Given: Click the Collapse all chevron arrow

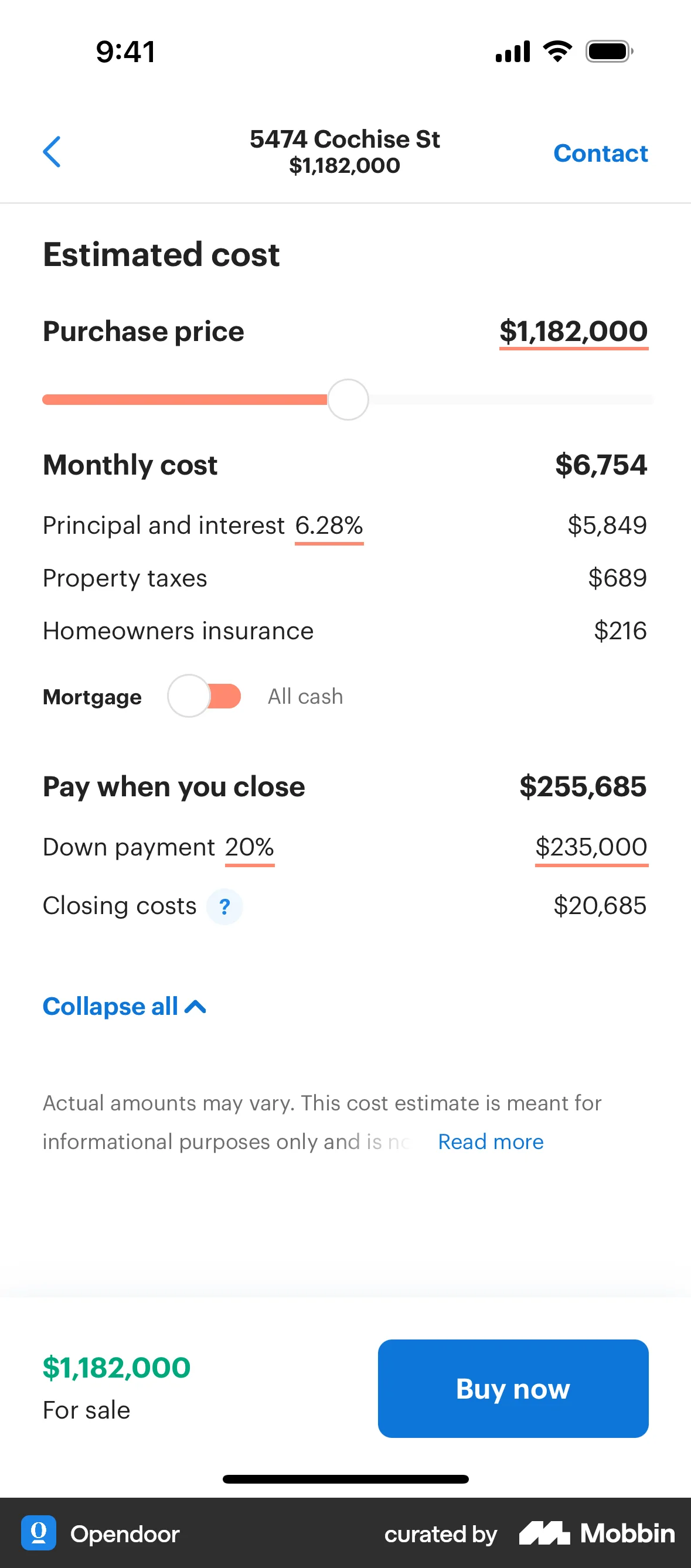Looking at the screenshot, I should click(195, 1007).
